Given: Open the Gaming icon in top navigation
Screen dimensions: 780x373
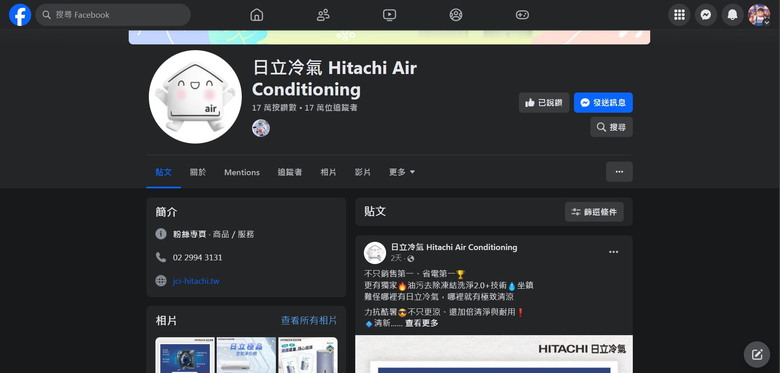Looking at the screenshot, I should click(x=522, y=15).
